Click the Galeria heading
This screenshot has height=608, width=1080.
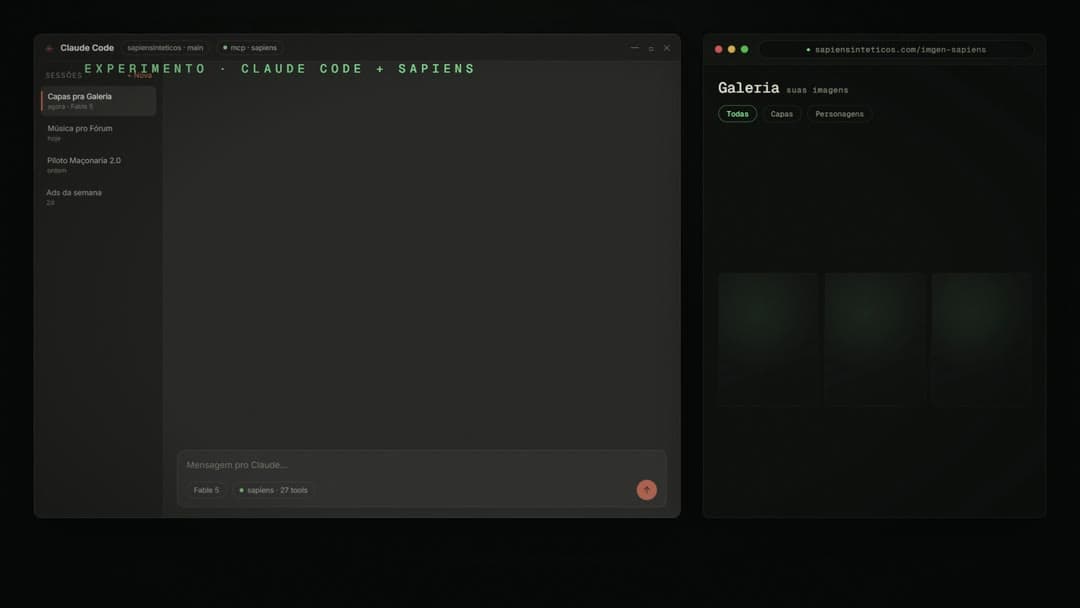pos(749,88)
